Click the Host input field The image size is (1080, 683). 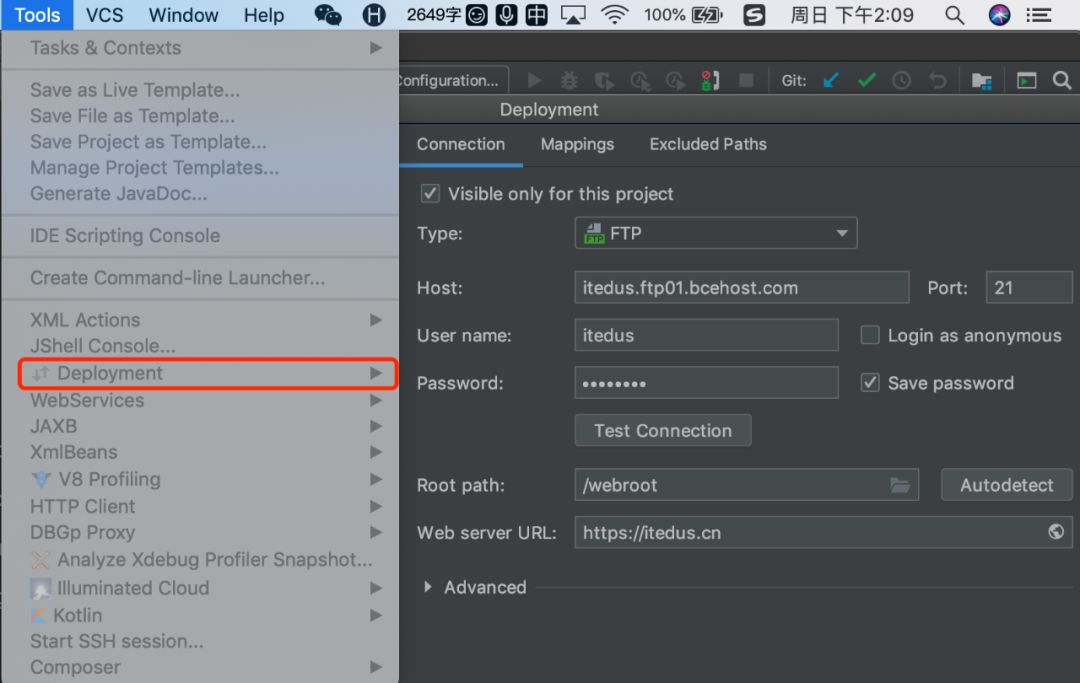(741, 288)
